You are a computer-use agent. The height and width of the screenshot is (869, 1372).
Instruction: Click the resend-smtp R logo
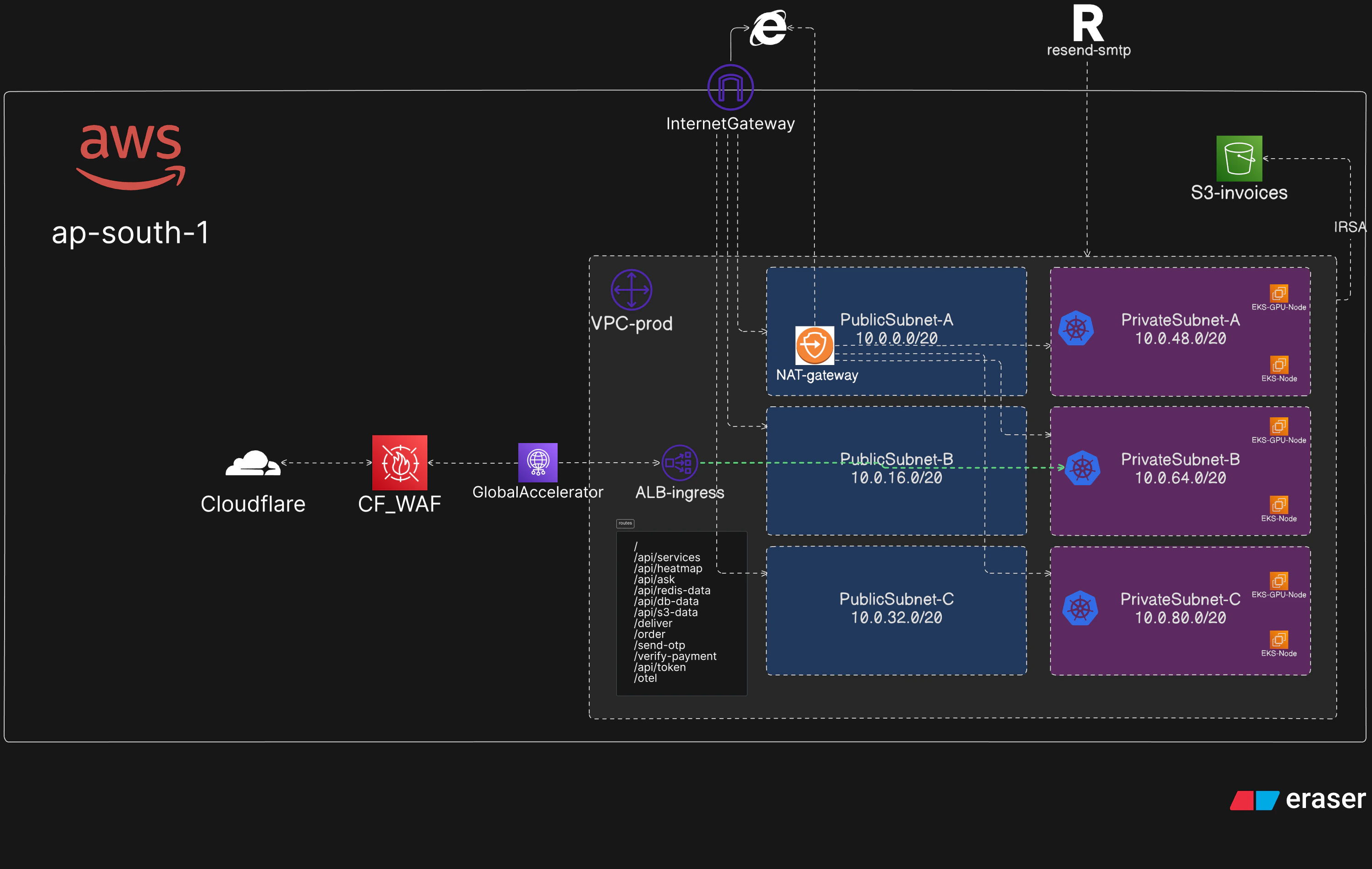pyautogui.click(x=1088, y=23)
